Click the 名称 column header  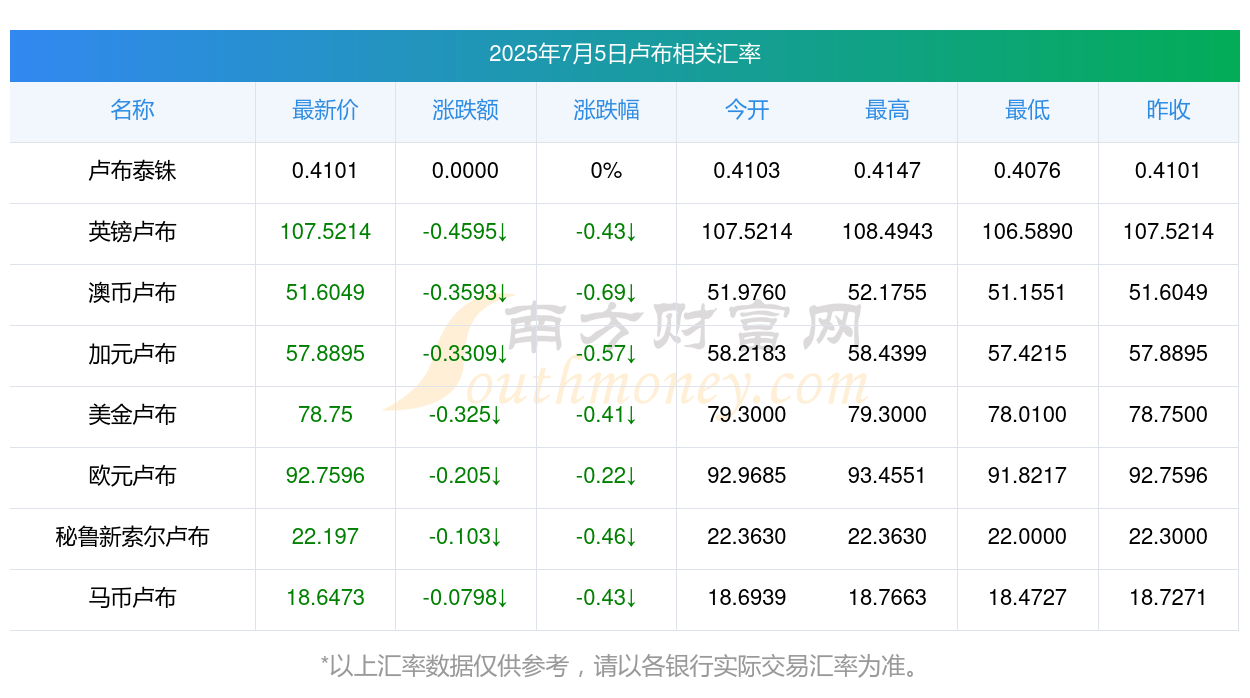click(x=132, y=110)
